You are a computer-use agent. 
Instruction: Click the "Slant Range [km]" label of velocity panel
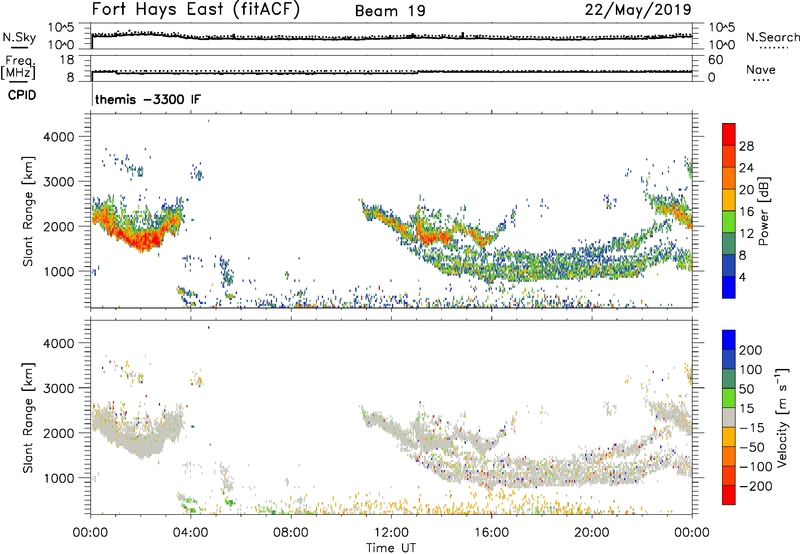point(28,418)
